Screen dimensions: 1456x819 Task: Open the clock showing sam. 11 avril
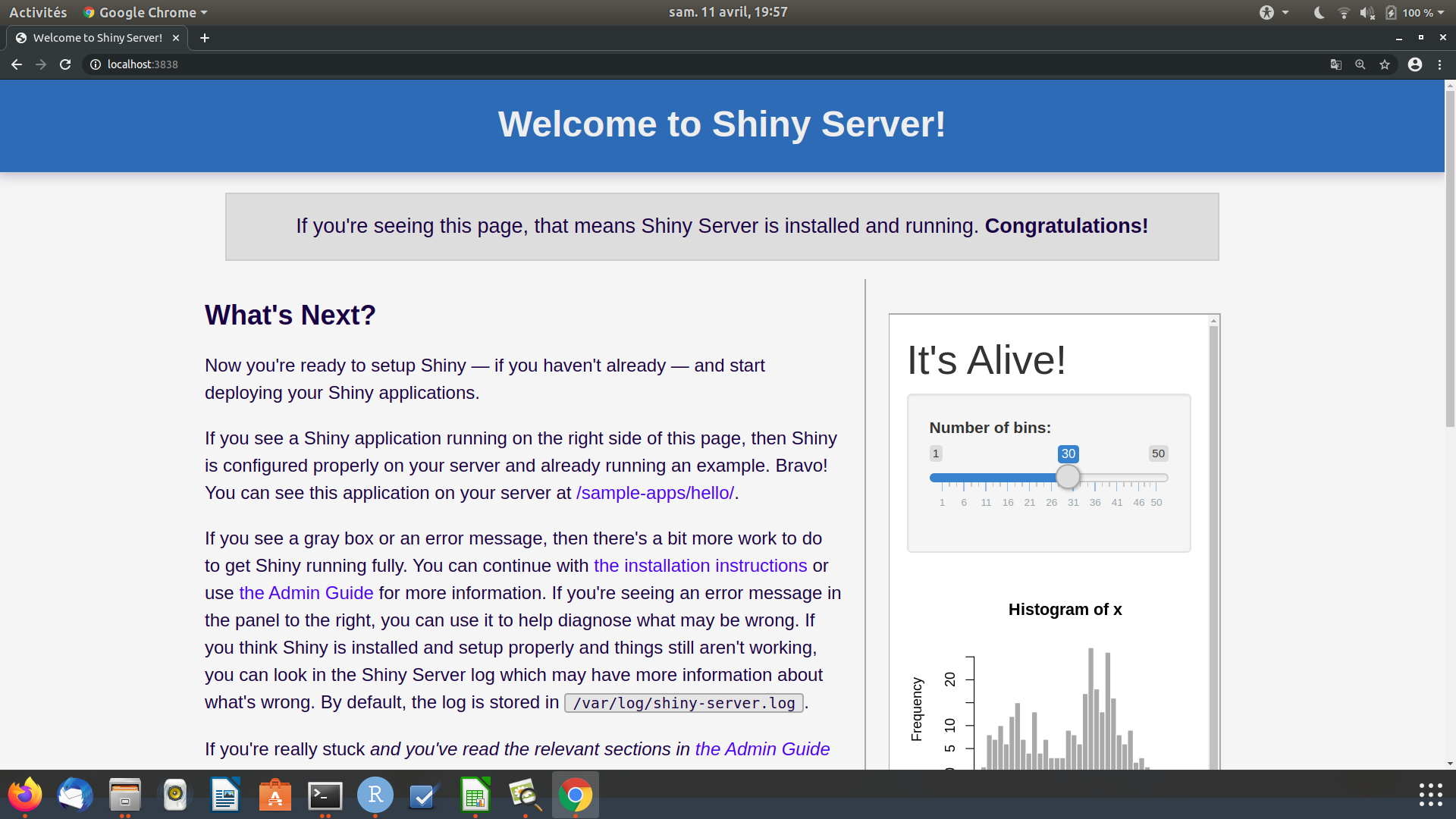click(728, 12)
